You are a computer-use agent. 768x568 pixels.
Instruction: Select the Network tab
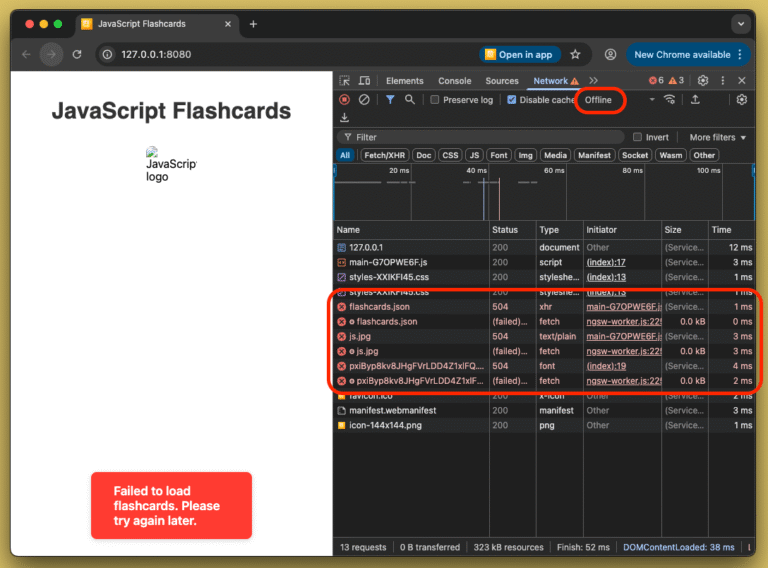coord(555,81)
